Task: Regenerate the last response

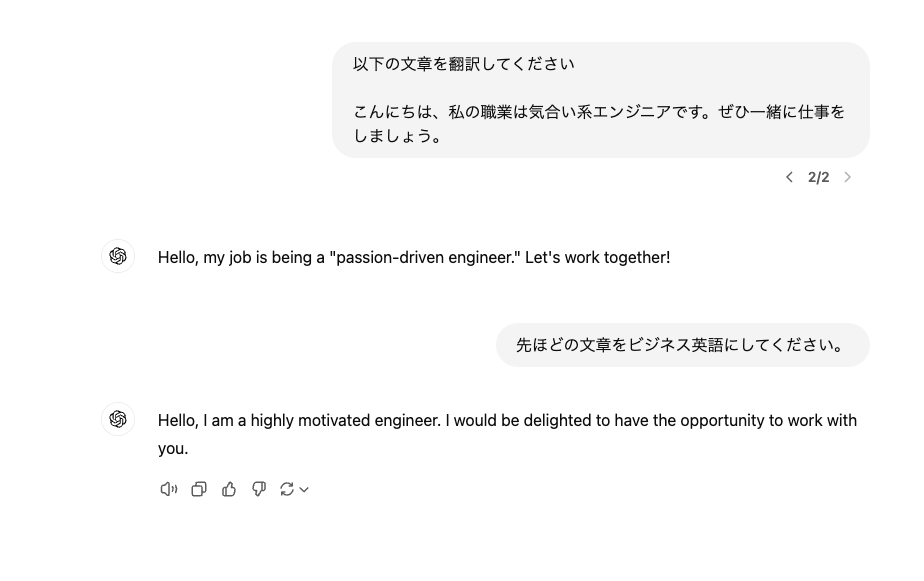Action: (287, 489)
